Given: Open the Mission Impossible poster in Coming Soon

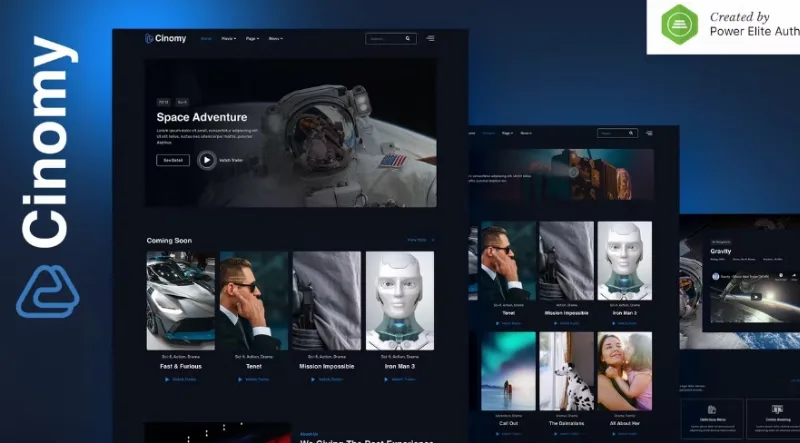Looking at the screenshot, I should tap(327, 301).
